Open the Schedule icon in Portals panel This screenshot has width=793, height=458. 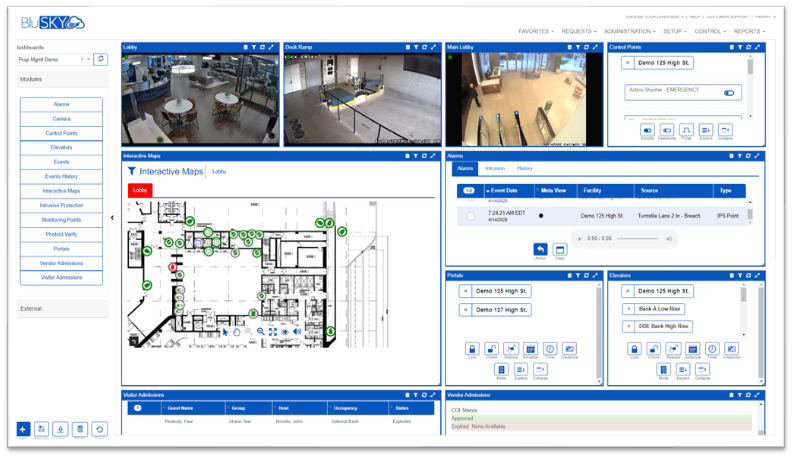click(530, 349)
